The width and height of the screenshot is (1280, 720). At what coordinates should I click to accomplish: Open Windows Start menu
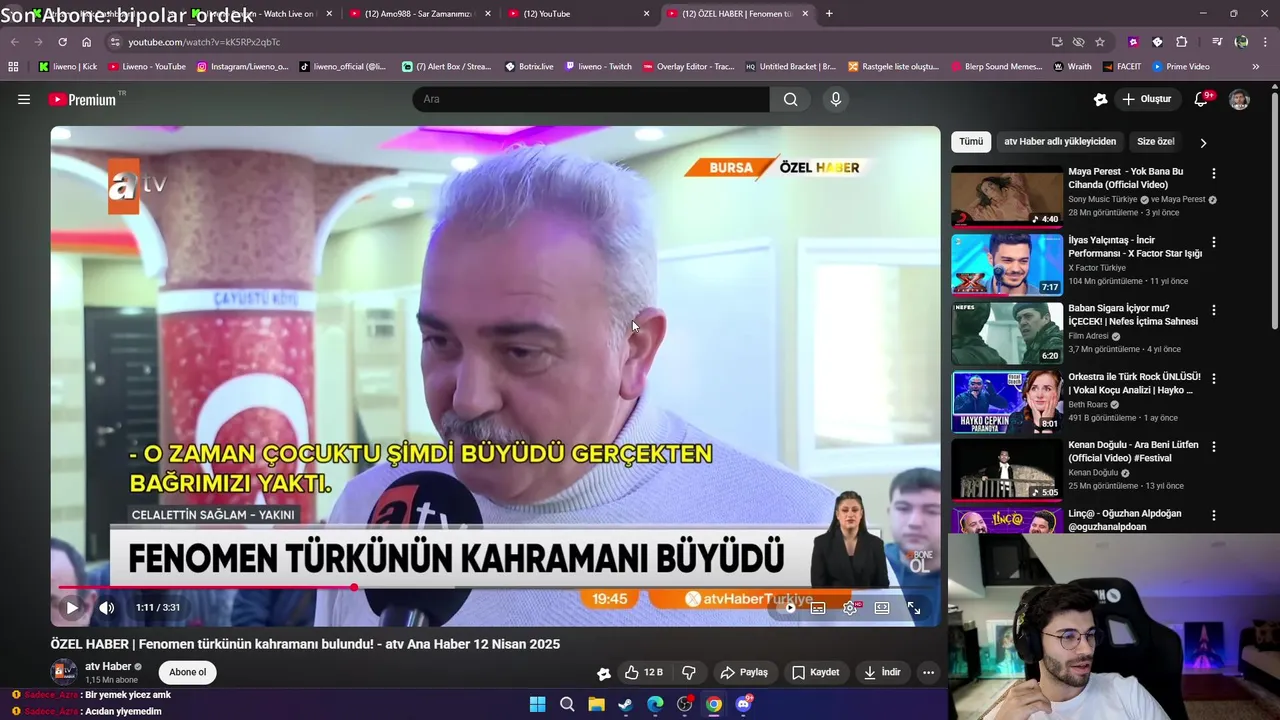point(537,704)
